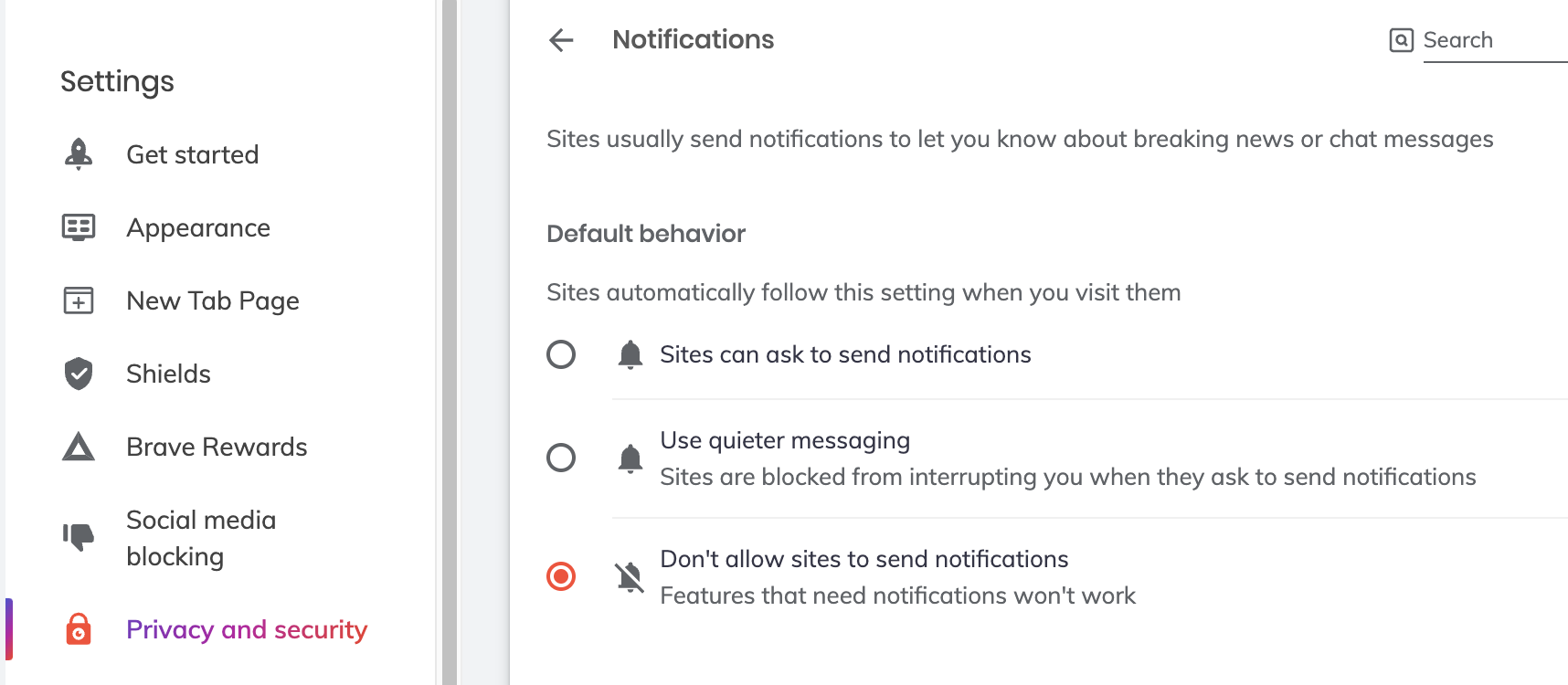Click the crossed-out bell icon

pyautogui.click(x=630, y=577)
